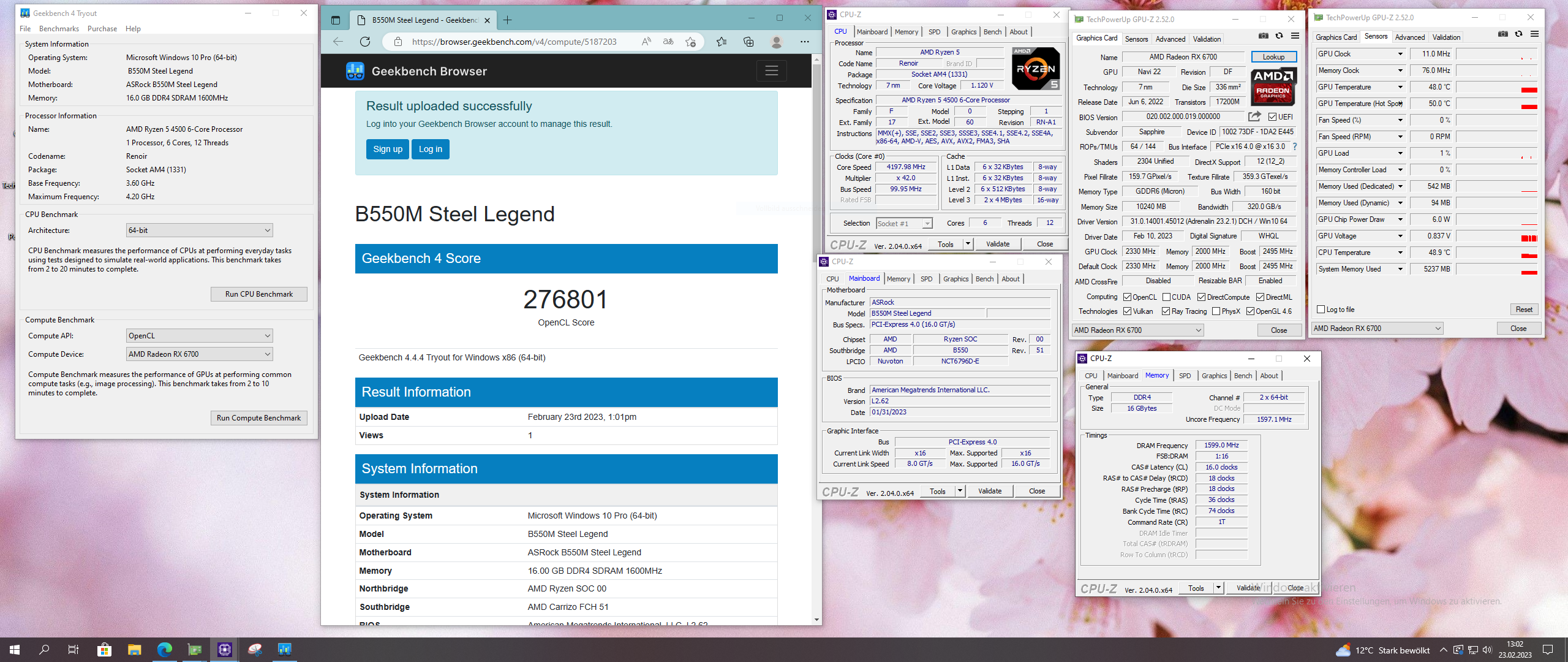This screenshot has height=662, width=1568.
Task: Click the GPU-Z screenshot camera icon in Graphics Card window
Action: coord(1263,36)
